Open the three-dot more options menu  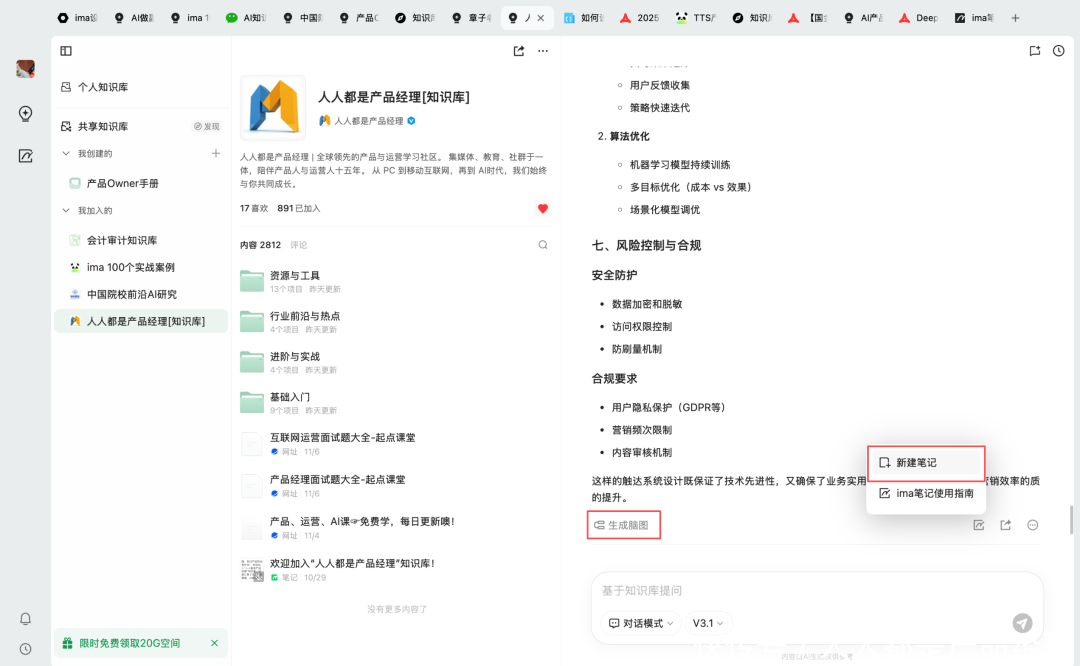tap(543, 51)
